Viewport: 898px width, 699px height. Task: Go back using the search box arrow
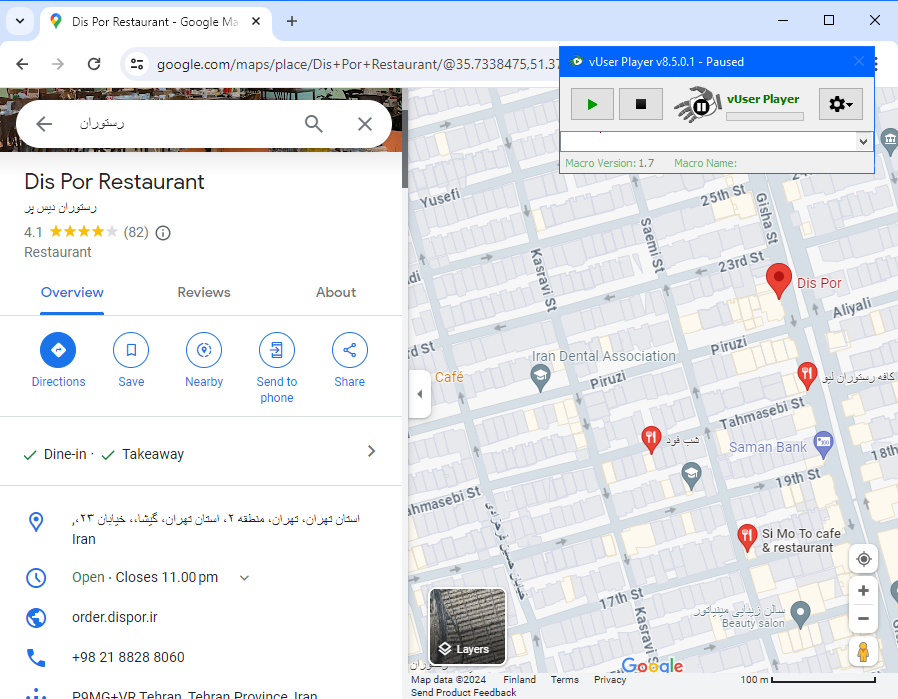[44, 124]
